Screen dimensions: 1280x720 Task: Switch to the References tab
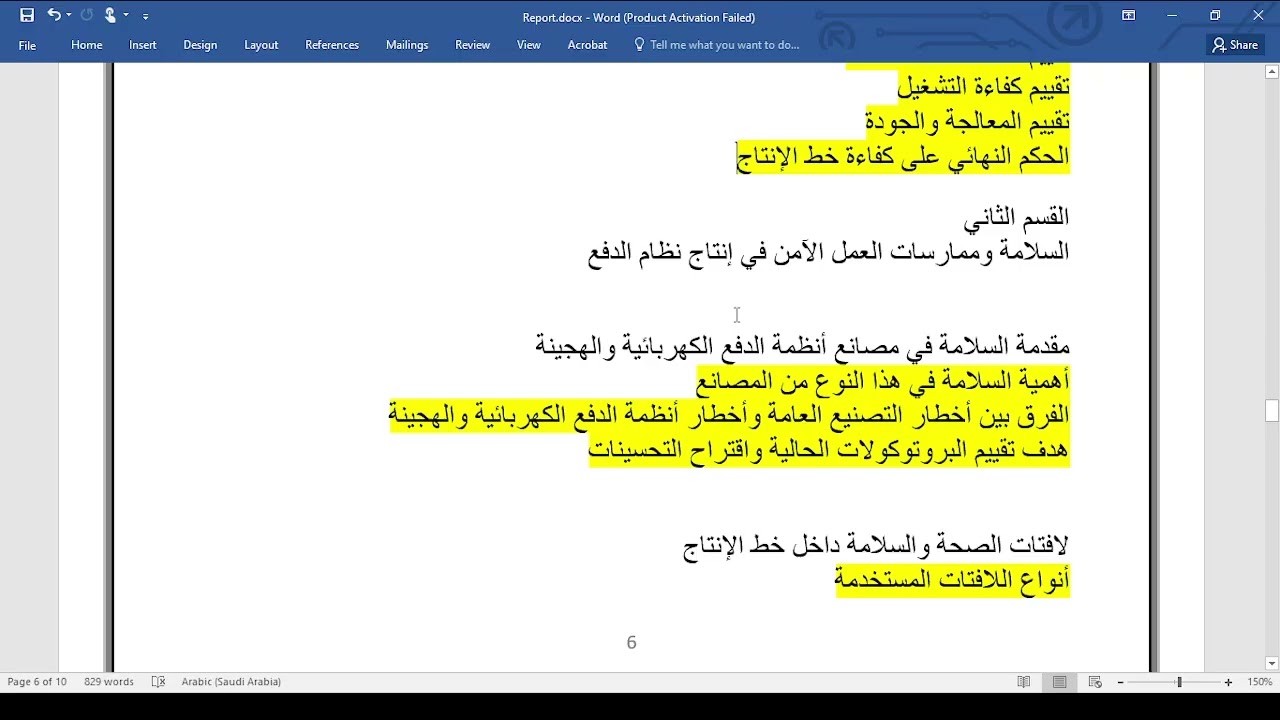[x=332, y=45]
